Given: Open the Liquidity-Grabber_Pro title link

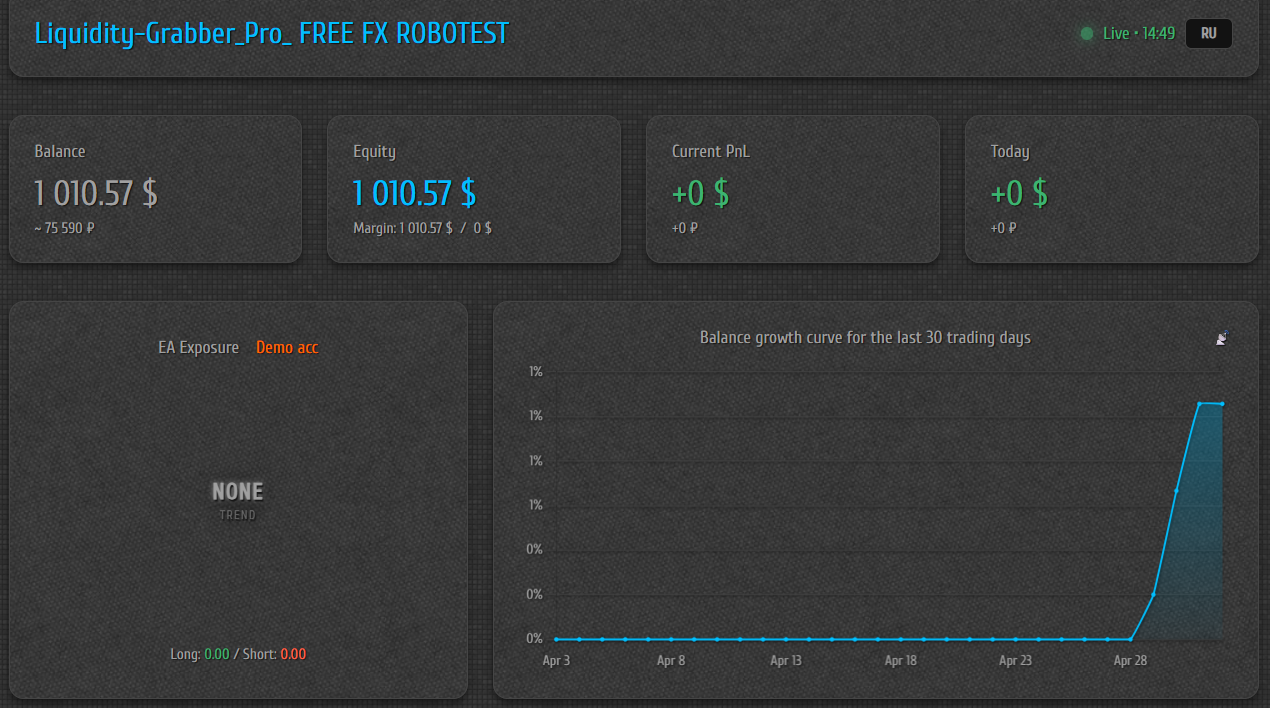Looking at the screenshot, I should click(x=272, y=33).
